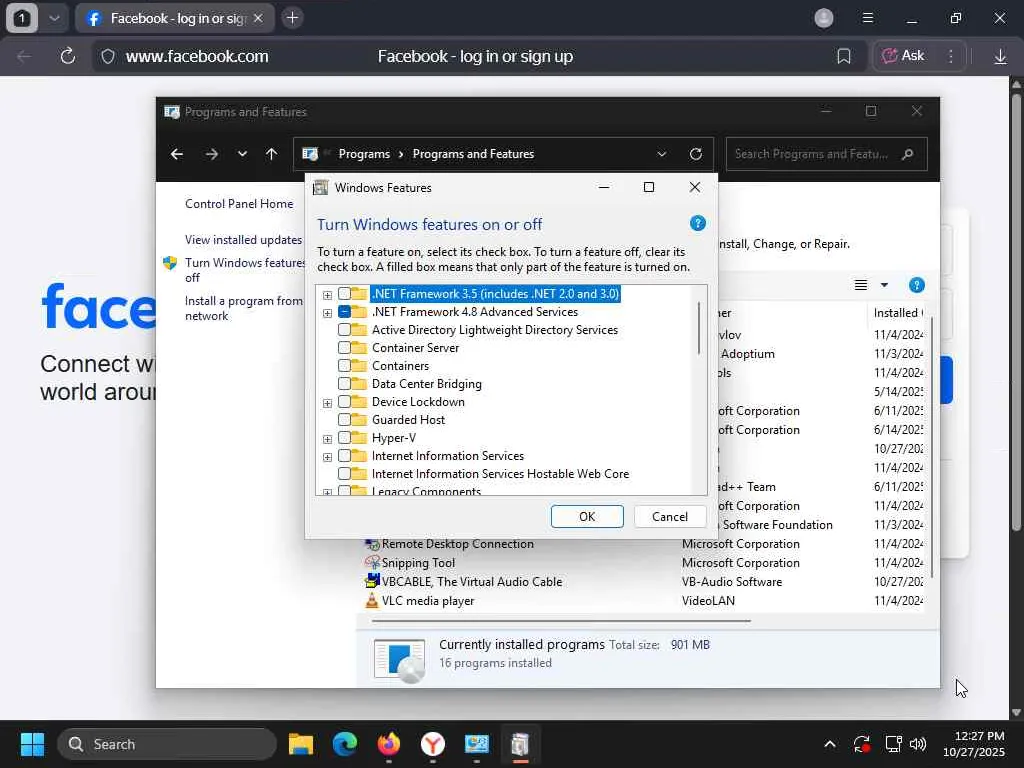Screen dimensions: 1024x768
Task: Expand the Hyper-V node
Action: coord(327,440)
